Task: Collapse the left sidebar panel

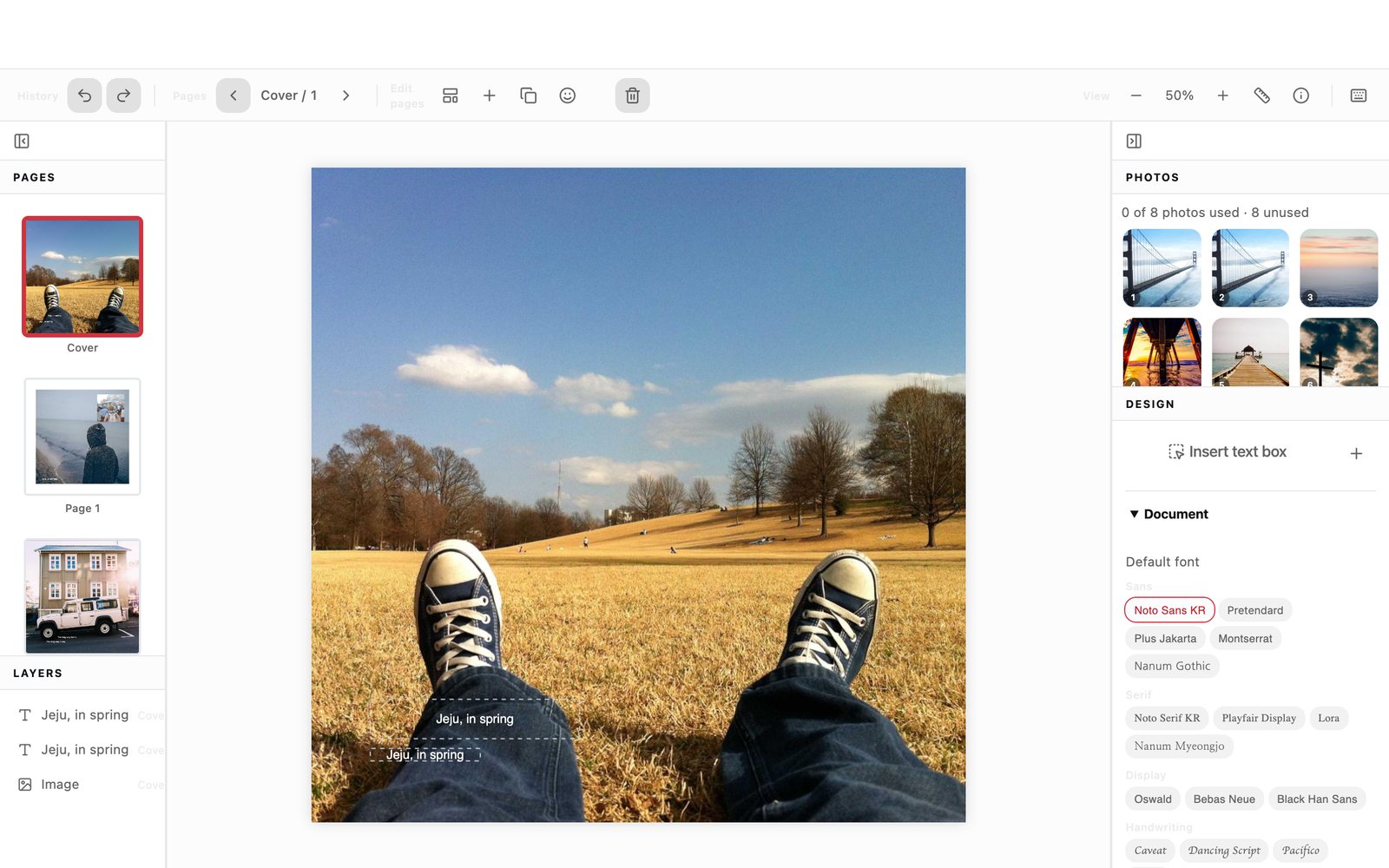Action: point(22,141)
